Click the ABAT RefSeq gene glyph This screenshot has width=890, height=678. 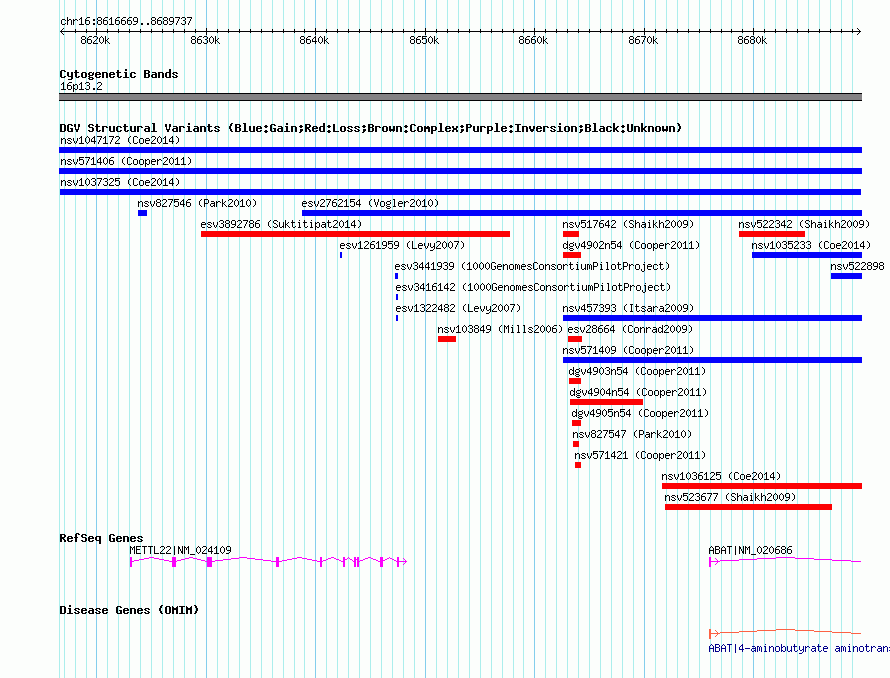[785, 562]
